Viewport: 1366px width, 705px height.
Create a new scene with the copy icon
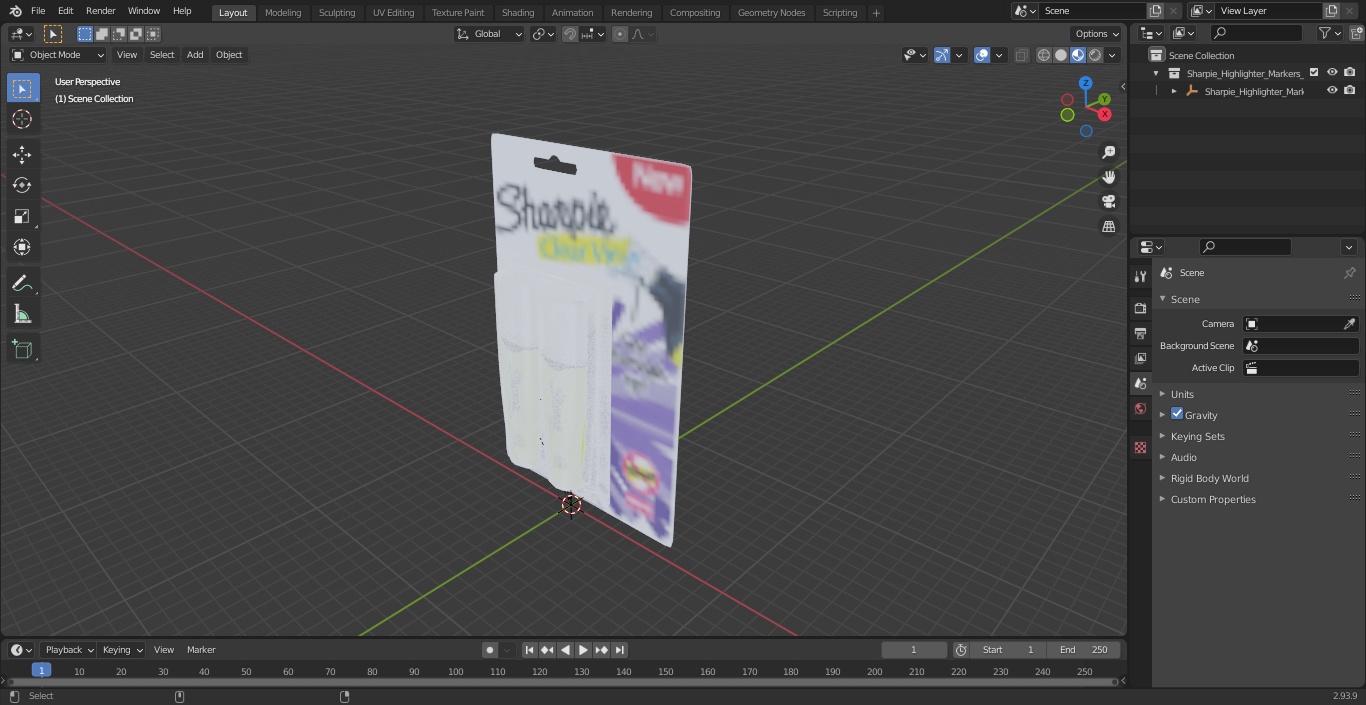1155,11
